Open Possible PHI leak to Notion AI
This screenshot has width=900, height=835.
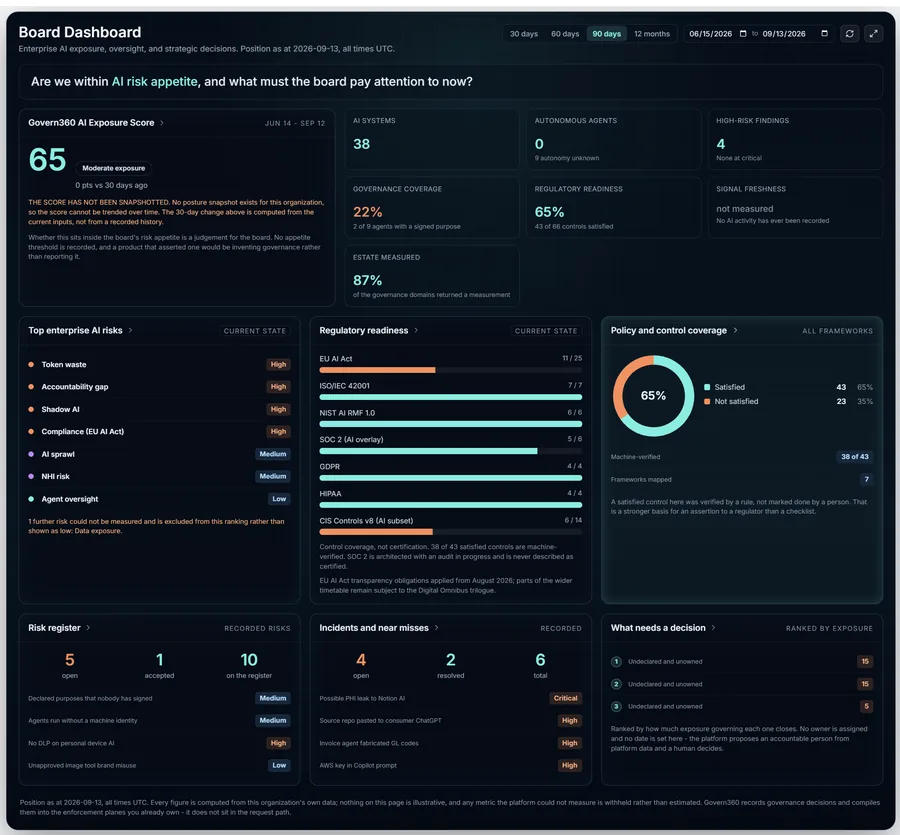click(x=451, y=698)
